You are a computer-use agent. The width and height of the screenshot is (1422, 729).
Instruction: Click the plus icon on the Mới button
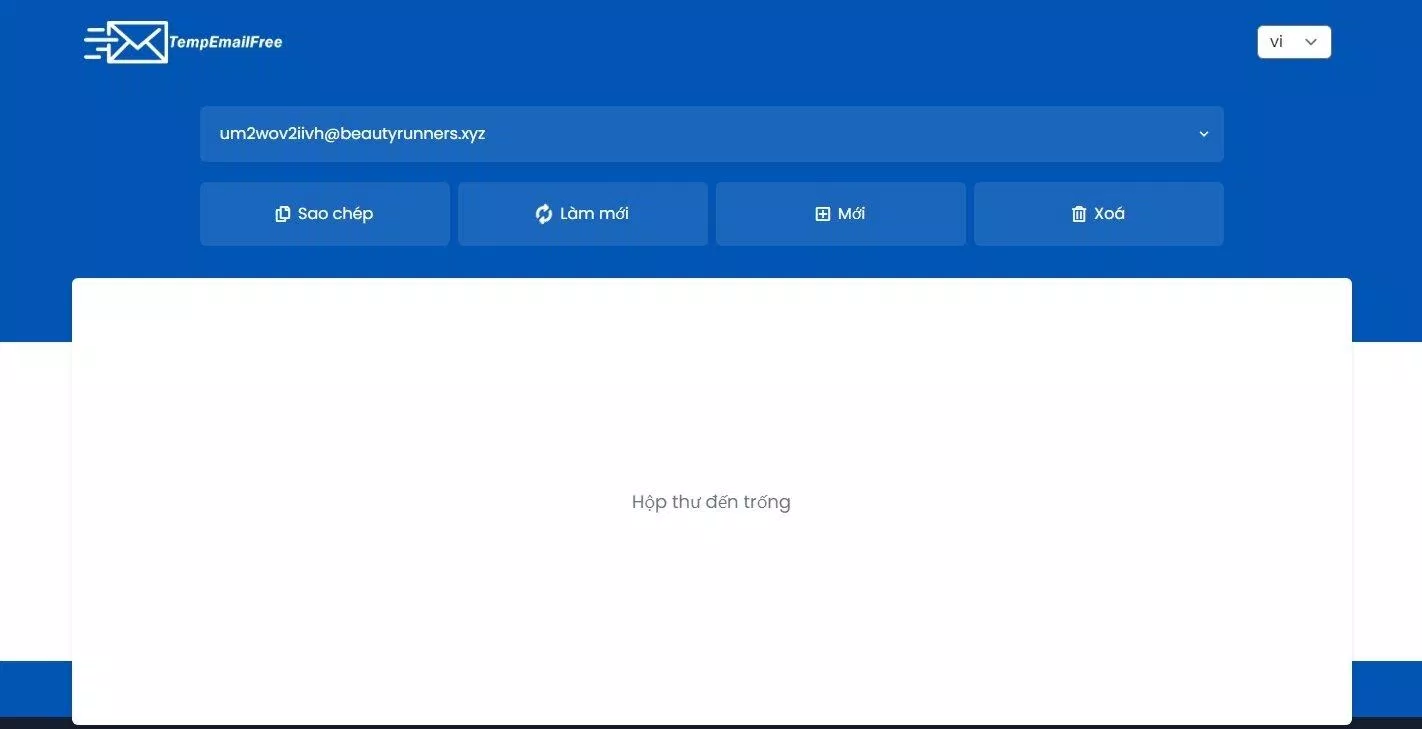pyautogui.click(x=822, y=213)
